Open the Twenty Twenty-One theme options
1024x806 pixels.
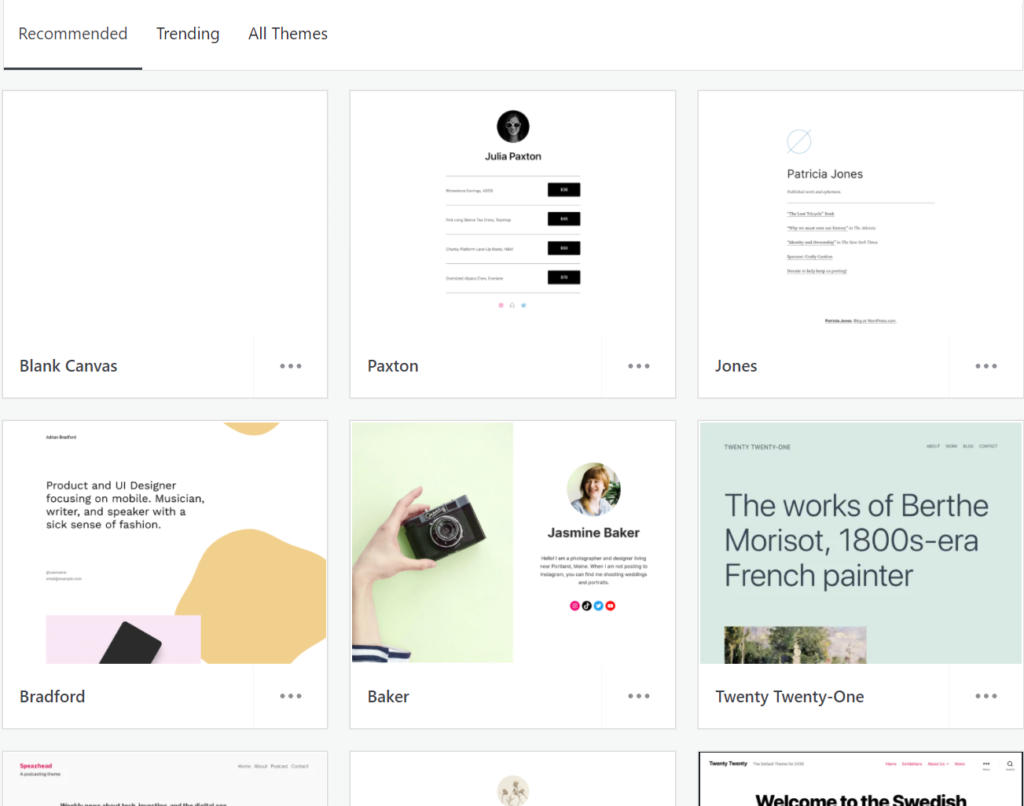(986, 696)
